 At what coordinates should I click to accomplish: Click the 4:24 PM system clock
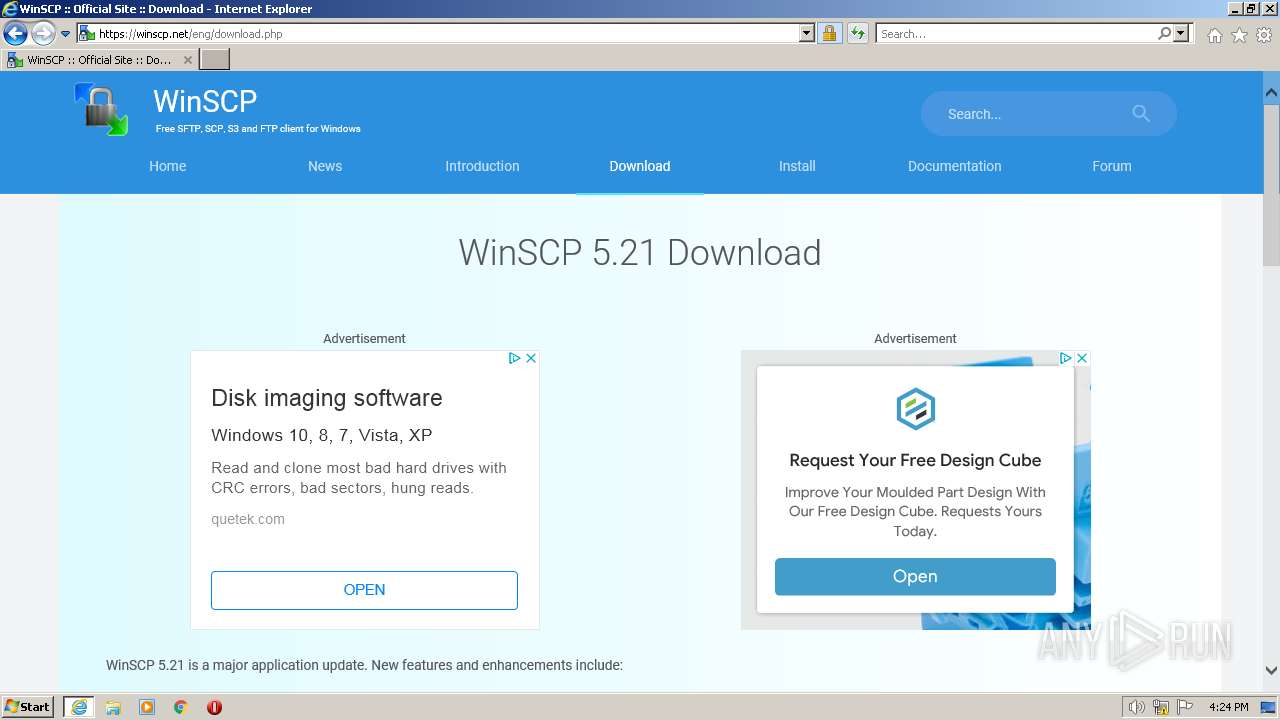(x=1228, y=707)
